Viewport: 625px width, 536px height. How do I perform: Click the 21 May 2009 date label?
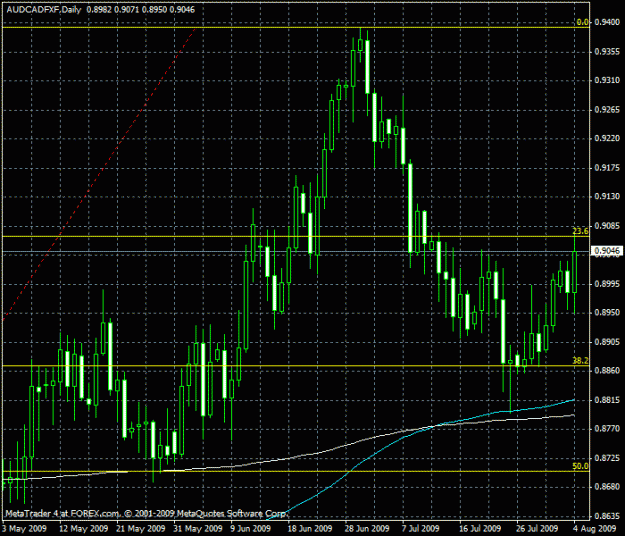click(141, 529)
